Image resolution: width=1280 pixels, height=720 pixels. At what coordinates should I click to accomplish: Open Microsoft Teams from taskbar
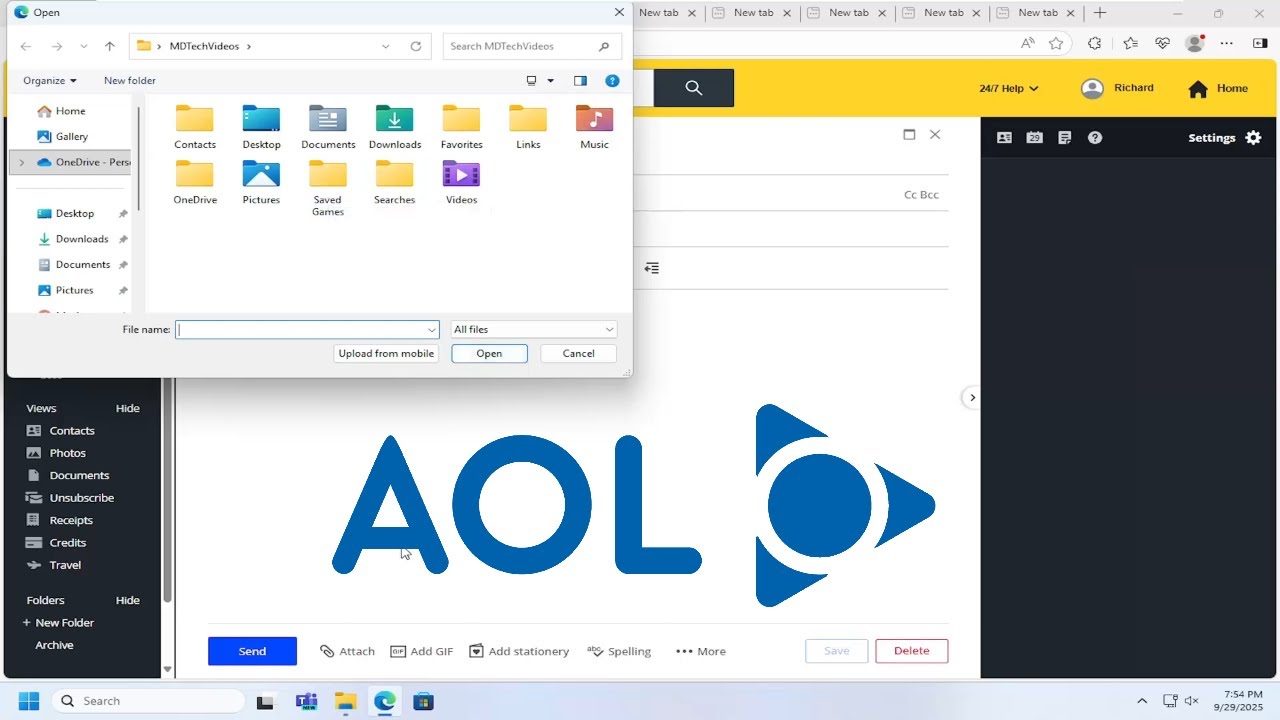[306, 701]
